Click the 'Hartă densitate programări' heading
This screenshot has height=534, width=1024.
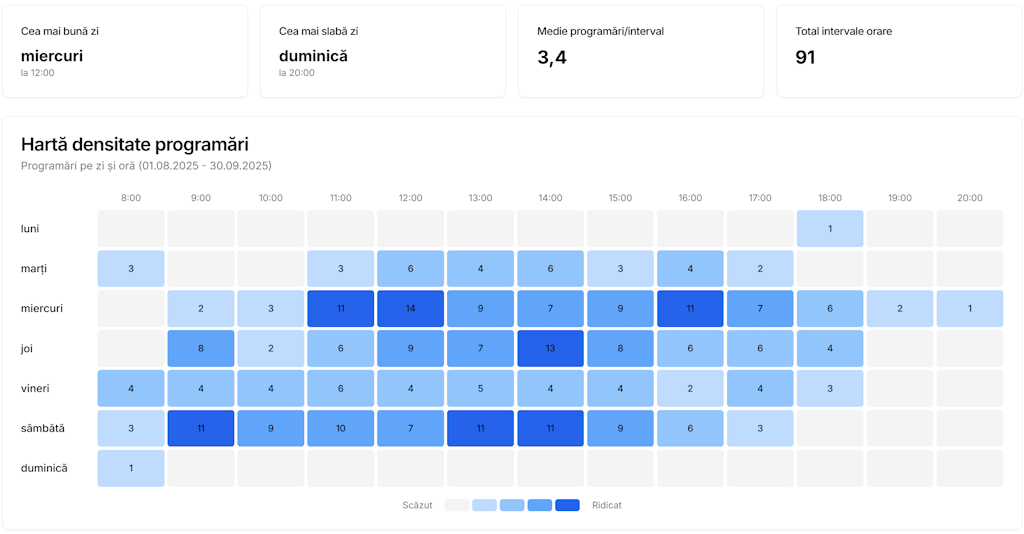135,145
